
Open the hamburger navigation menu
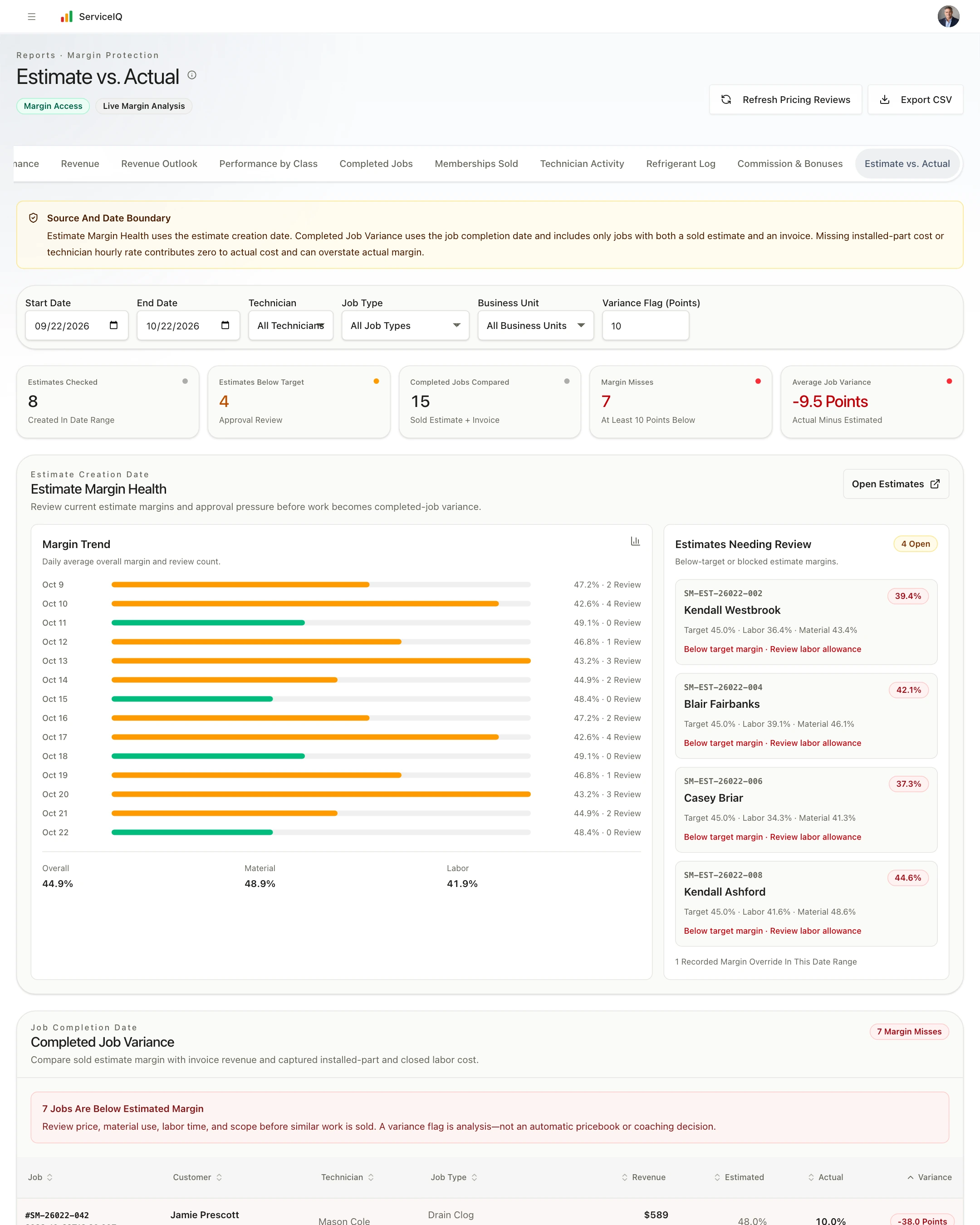pos(32,16)
